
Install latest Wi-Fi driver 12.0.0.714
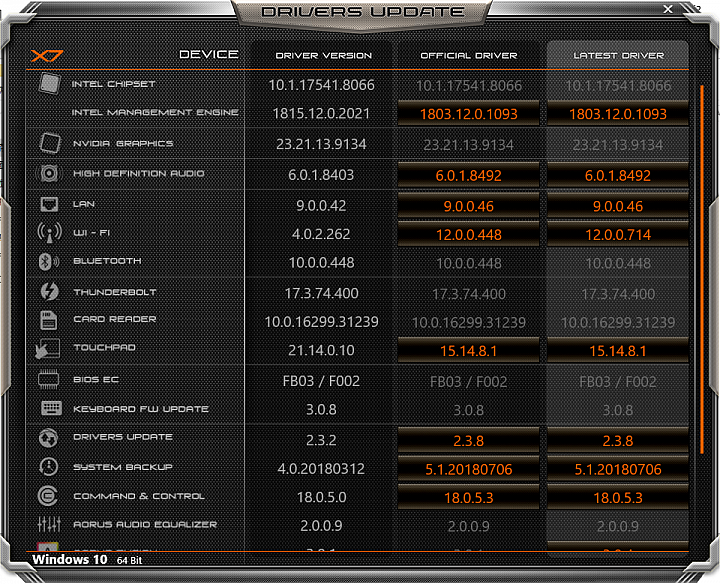618,234
